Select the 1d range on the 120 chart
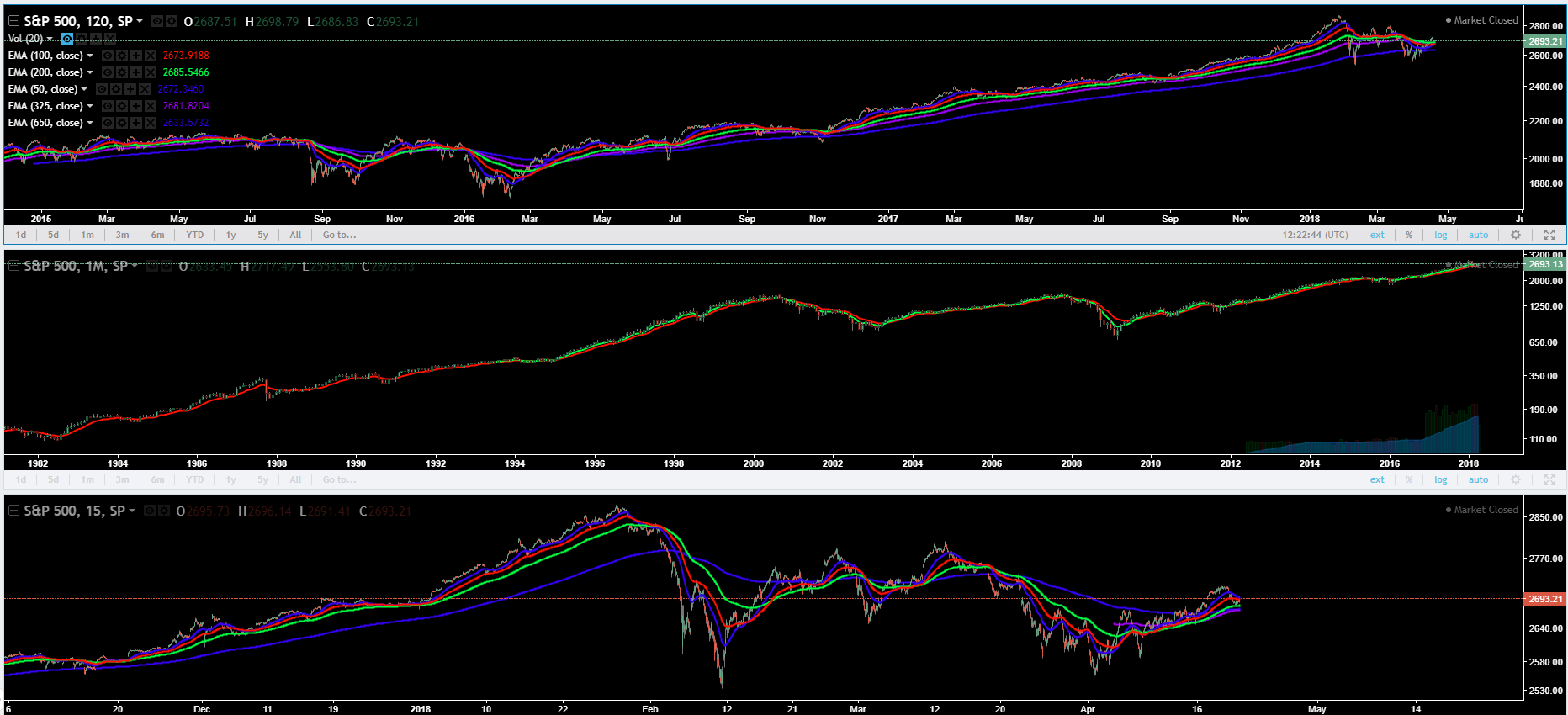Image resolution: width=1568 pixels, height=715 pixels. click(x=21, y=235)
